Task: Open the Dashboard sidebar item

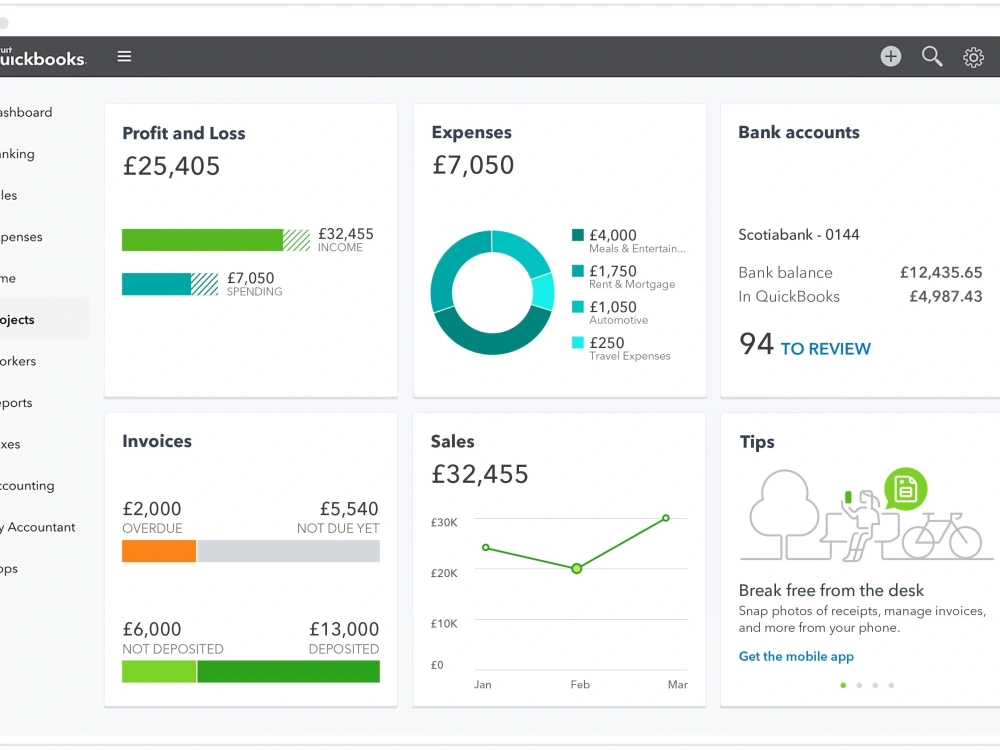Action: click(x=26, y=112)
